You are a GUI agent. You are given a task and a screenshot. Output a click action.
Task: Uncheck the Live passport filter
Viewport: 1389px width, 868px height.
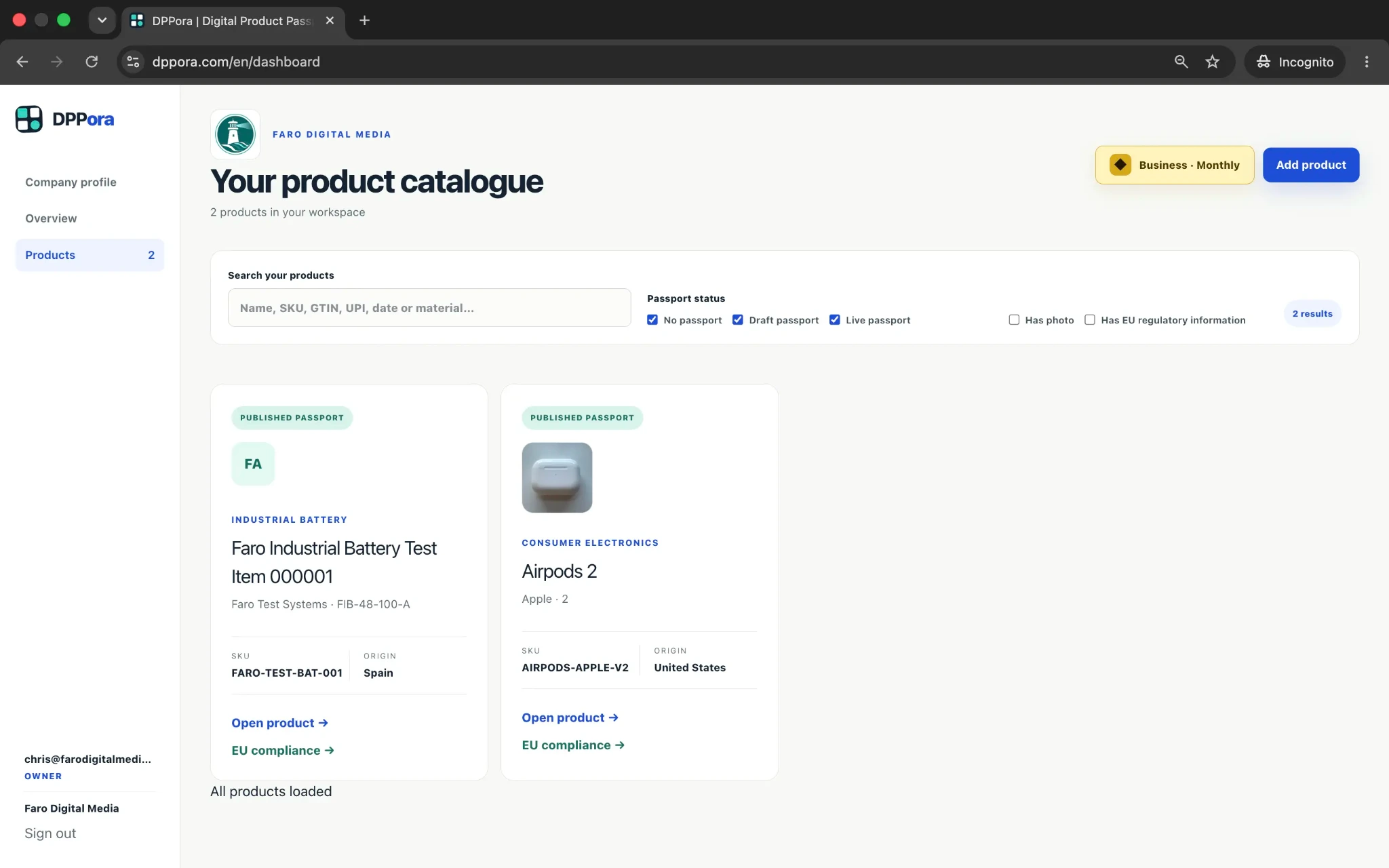[835, 319]
